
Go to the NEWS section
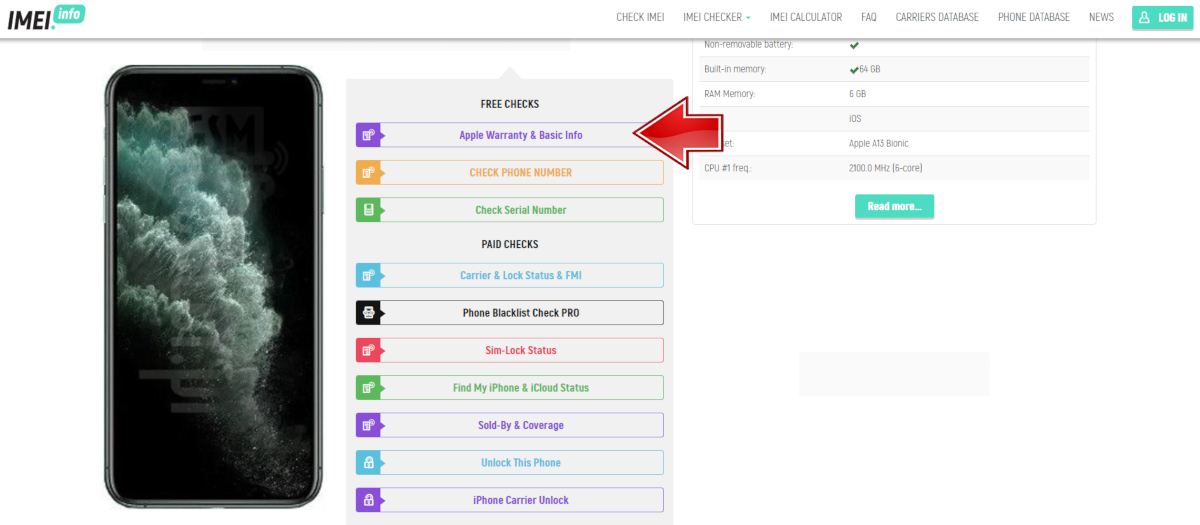point(1101,17)
